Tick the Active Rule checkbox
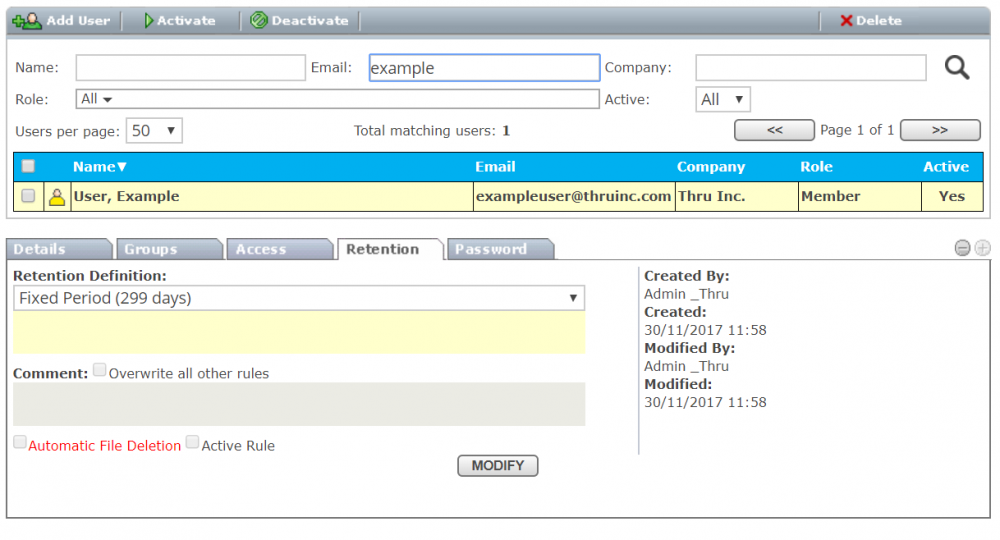1000x540 pixels. (x=193, y=443)
